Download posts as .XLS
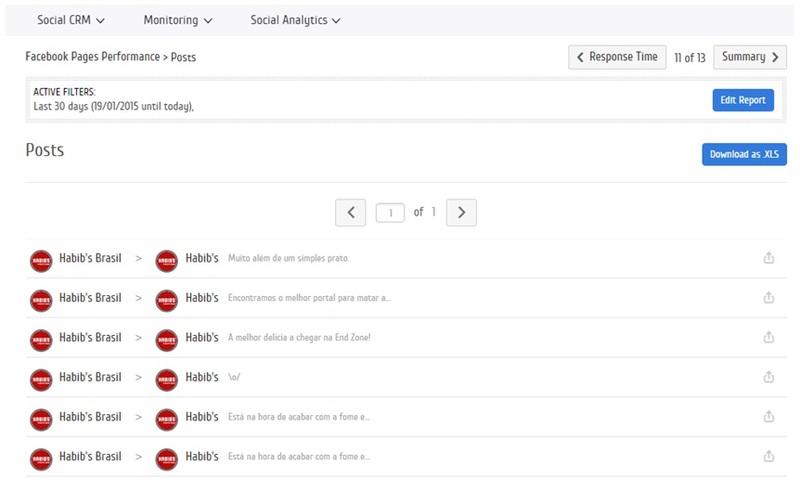The height and width of the screenshot is (491, 800). [743, 154]
